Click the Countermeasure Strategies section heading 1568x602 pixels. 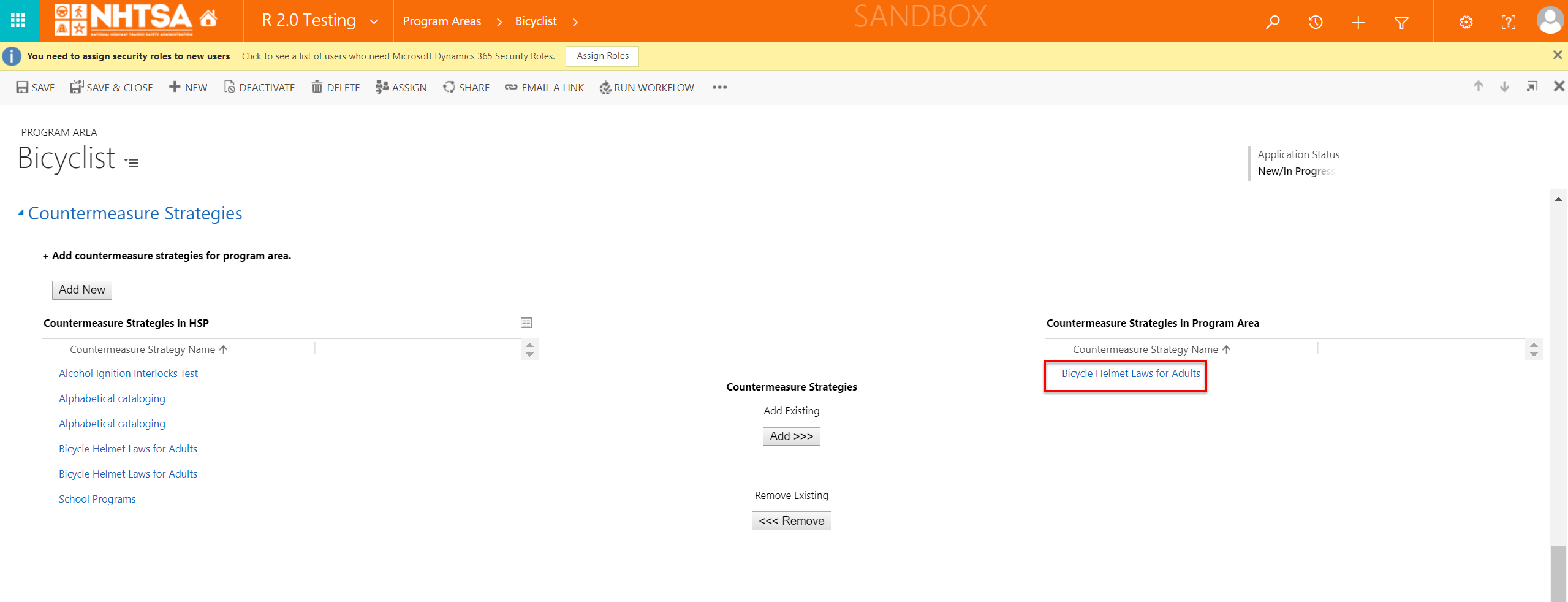[x=135, y=213]
